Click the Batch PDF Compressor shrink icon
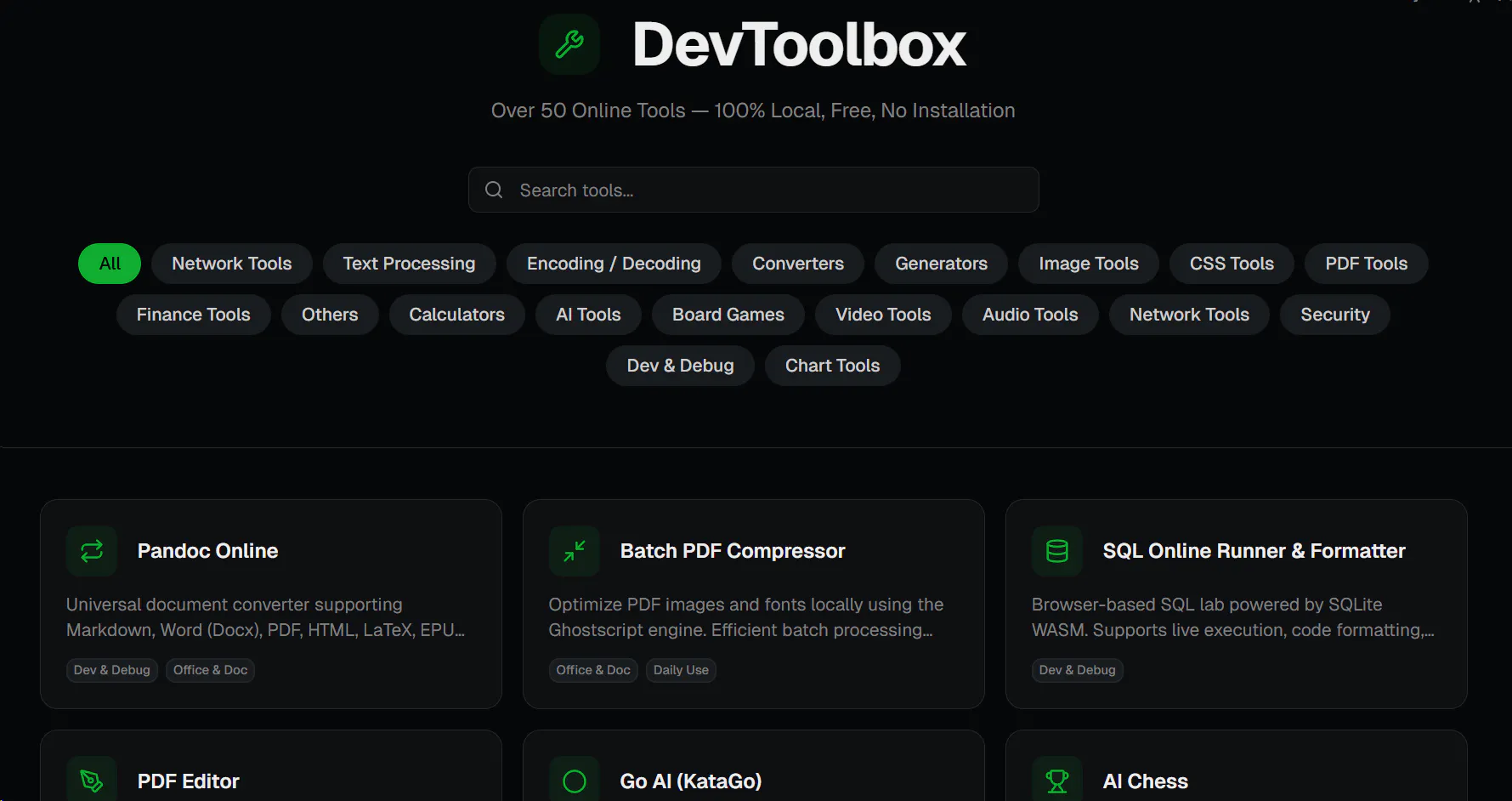 tap(575, 551)
